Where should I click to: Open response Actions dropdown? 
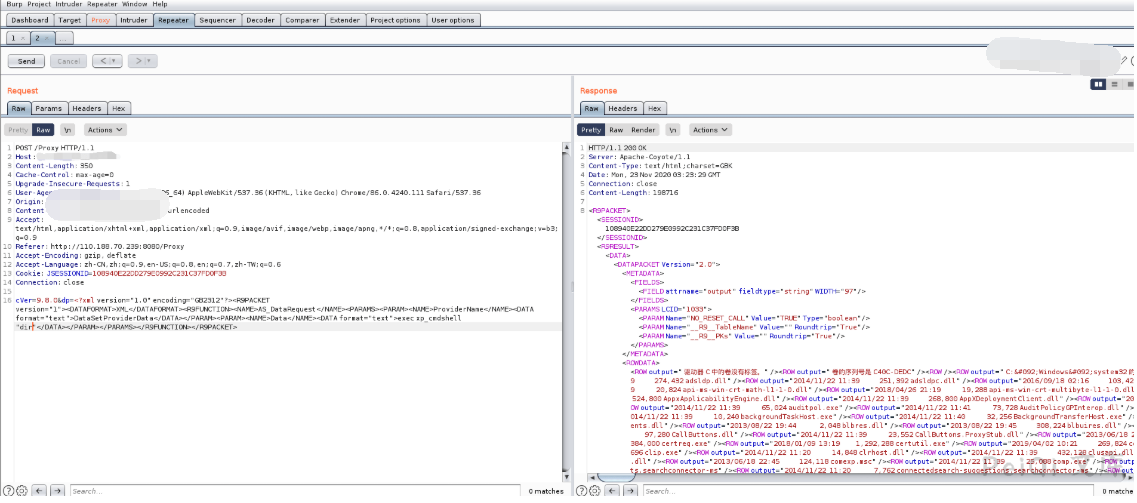click(x=709, y=130)
